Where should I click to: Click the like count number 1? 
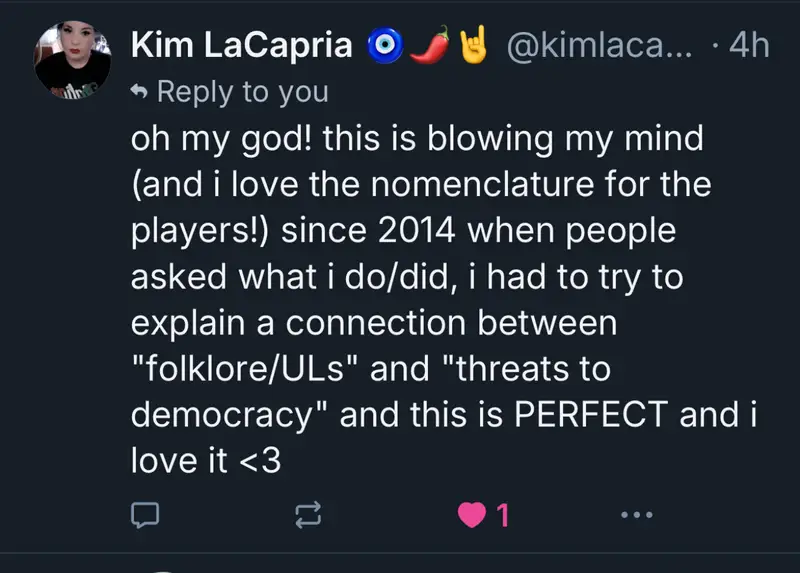[x=503, y=516]
